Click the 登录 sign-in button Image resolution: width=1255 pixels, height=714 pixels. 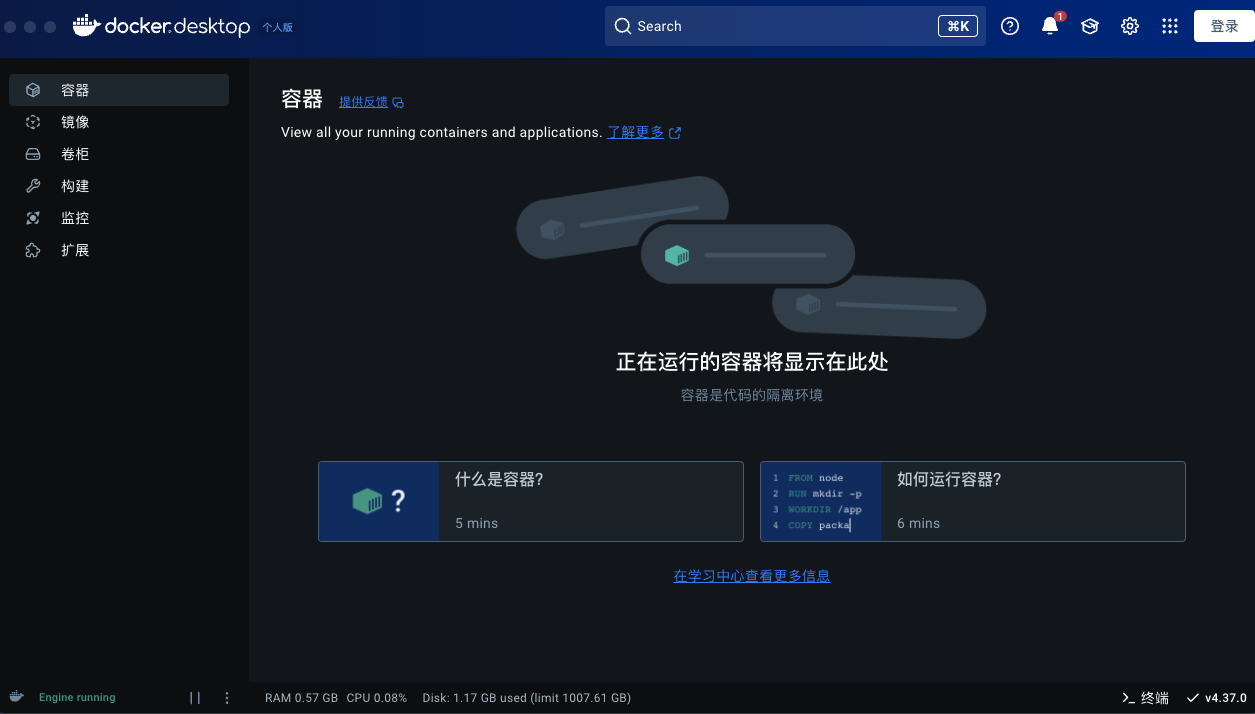click(x=1224, y=27)
